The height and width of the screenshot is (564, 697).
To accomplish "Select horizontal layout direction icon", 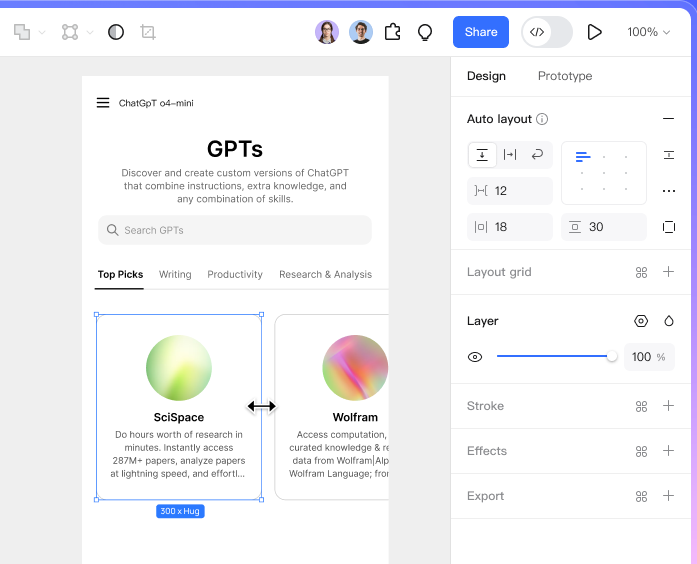I will (x=510, y=155).
